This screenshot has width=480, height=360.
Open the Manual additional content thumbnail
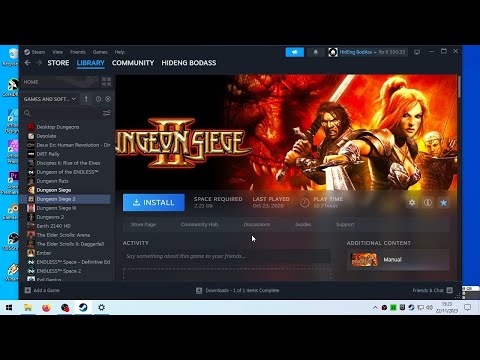tap(365, 259)
